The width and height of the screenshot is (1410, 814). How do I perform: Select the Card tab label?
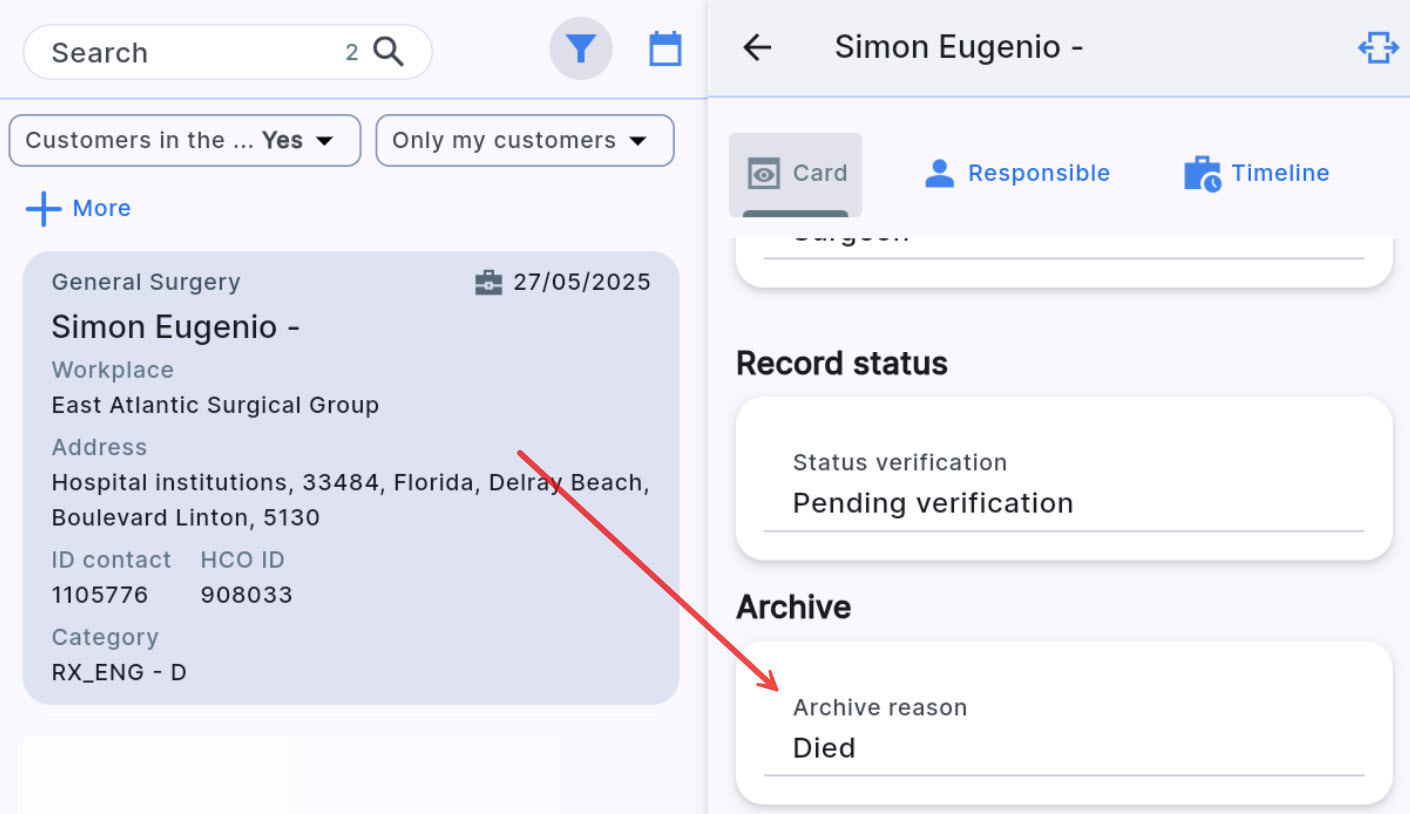[820, 174]
